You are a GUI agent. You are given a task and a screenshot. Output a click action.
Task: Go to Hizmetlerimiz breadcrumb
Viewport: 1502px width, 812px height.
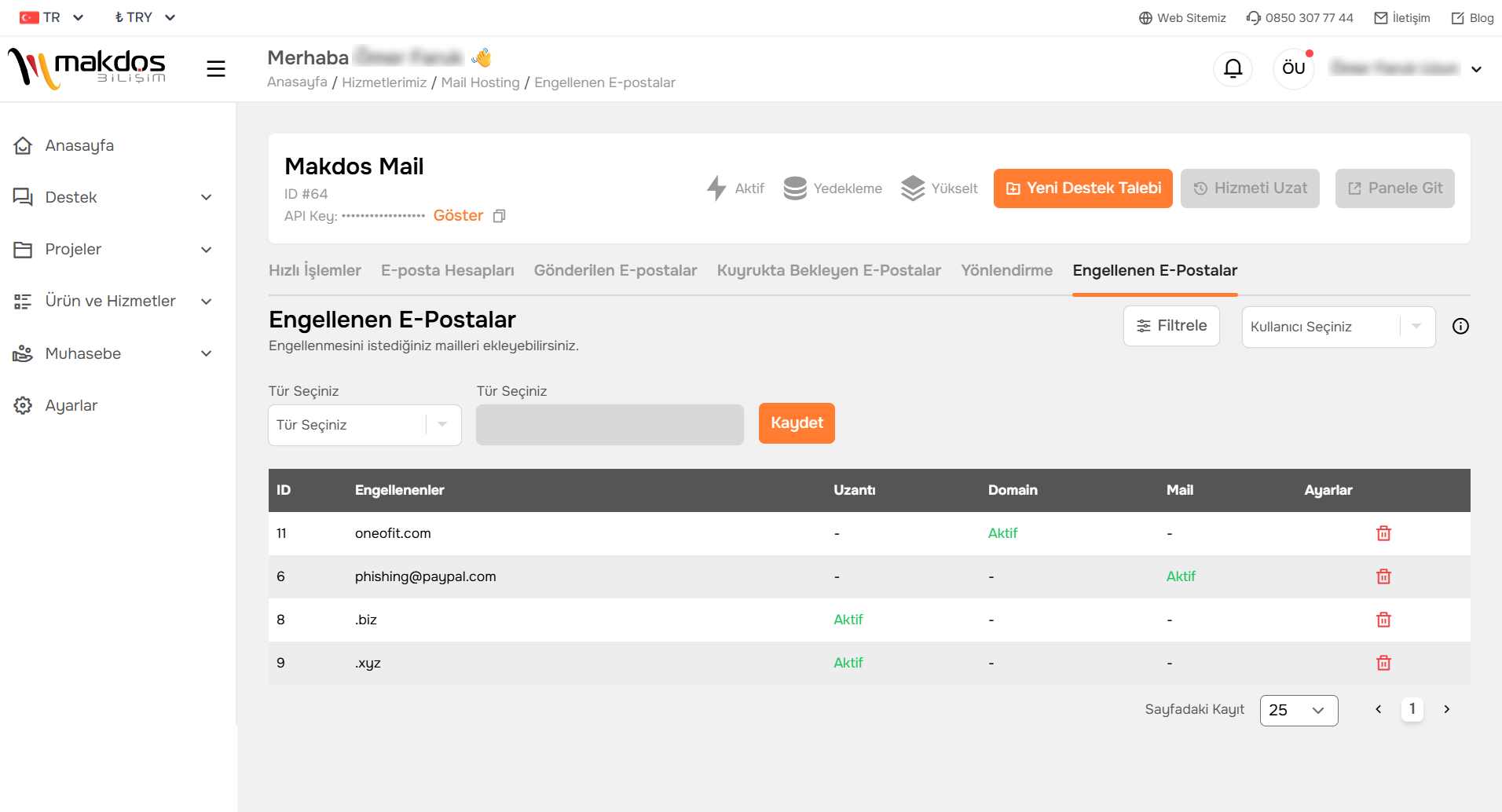click(384, 82)
